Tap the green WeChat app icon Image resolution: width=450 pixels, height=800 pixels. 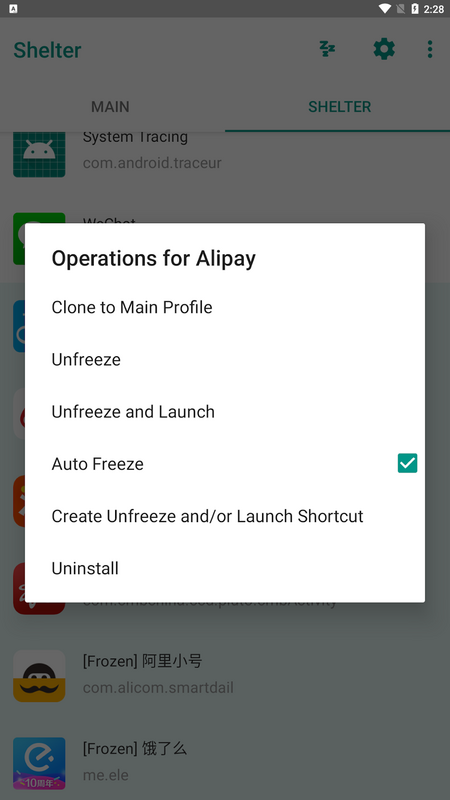click(39, 218)
